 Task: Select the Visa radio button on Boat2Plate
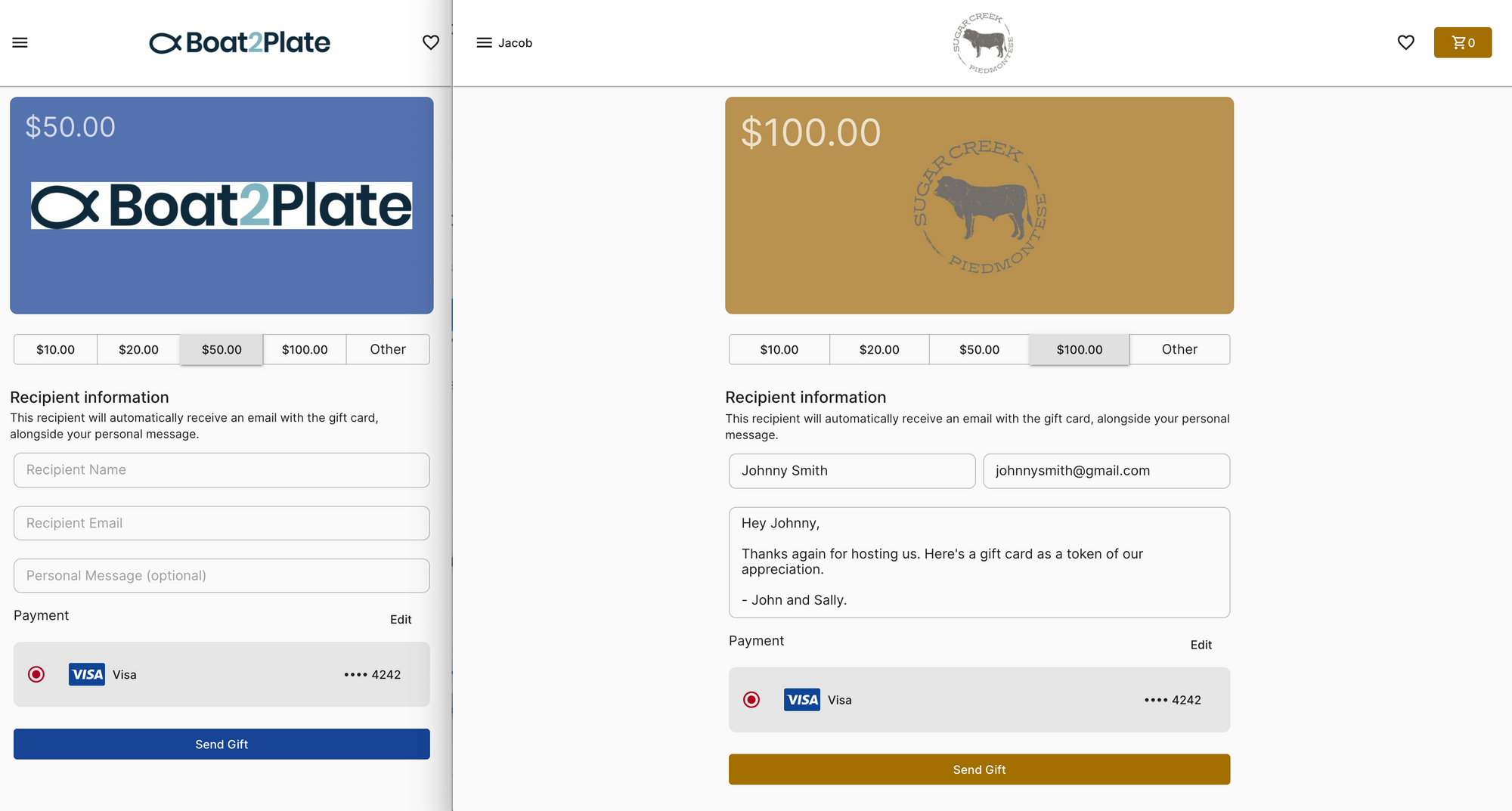[36, 674]
